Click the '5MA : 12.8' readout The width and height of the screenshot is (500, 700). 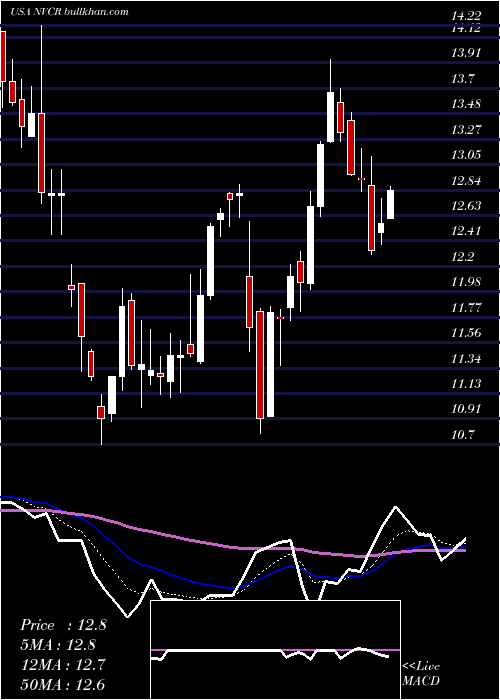58,645
